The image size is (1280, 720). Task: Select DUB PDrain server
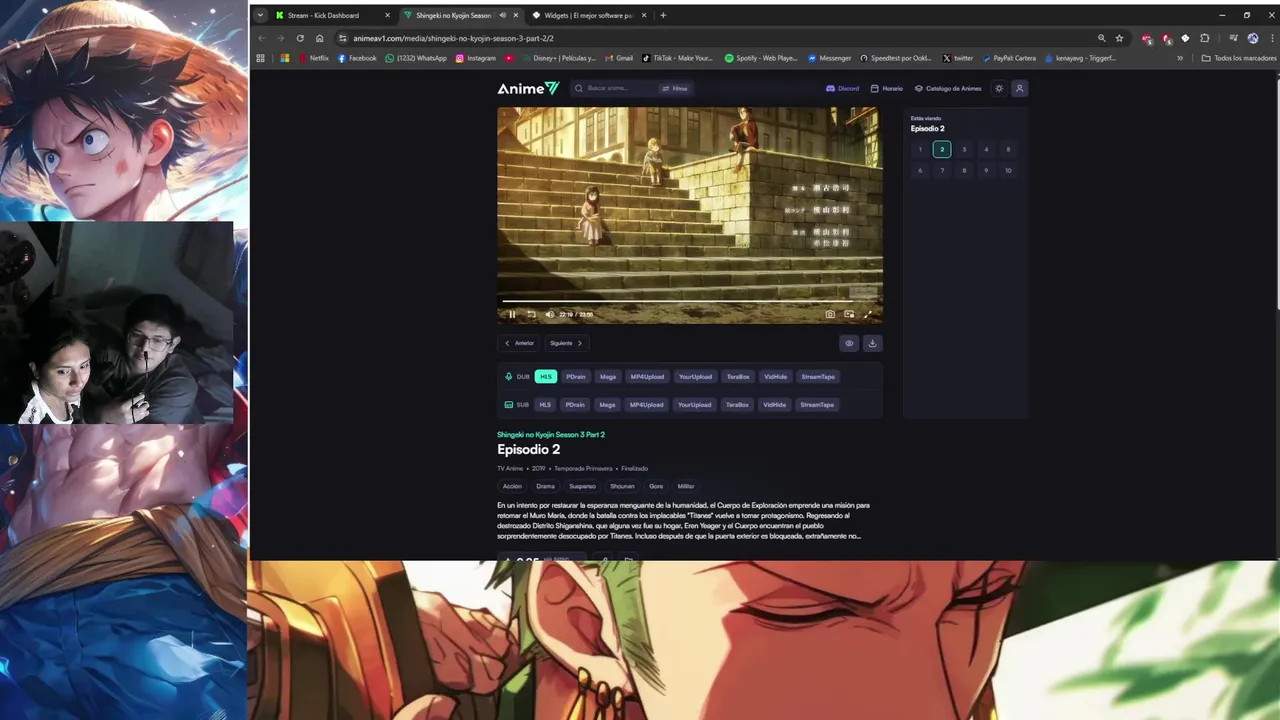point(576,377)
